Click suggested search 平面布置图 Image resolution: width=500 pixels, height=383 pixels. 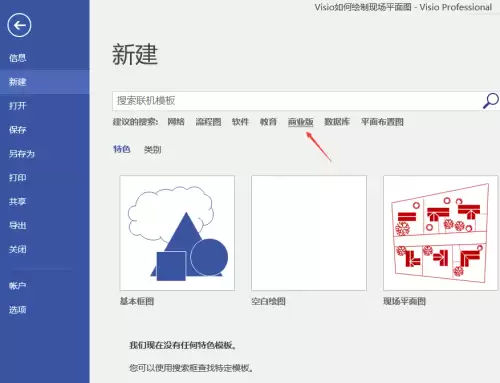382,122
